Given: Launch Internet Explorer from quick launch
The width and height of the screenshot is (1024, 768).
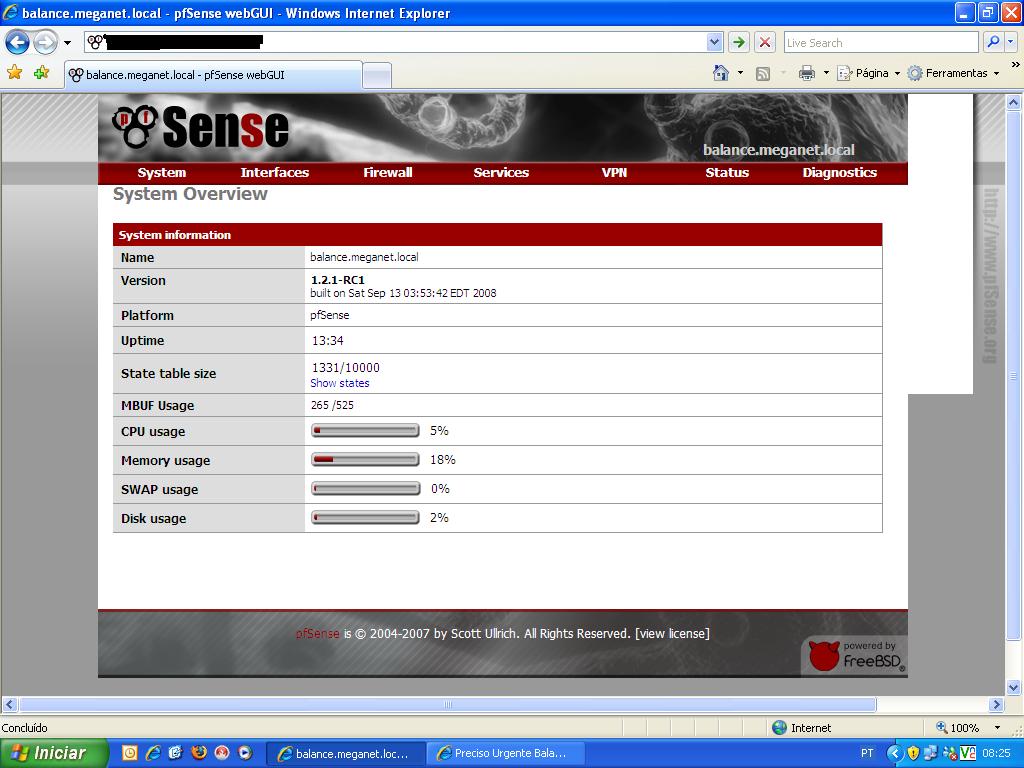Looking at the screenshot, I should coord(153,753).
